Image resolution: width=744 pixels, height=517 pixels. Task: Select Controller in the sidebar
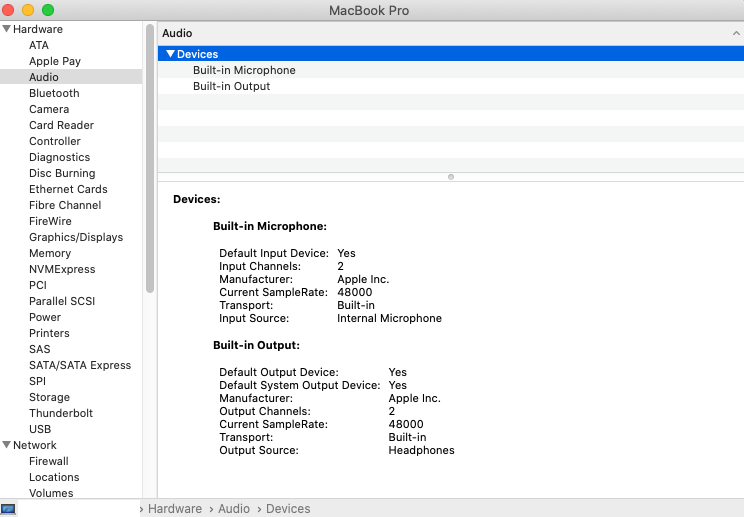pyautogui.click(x=55, y=141)
